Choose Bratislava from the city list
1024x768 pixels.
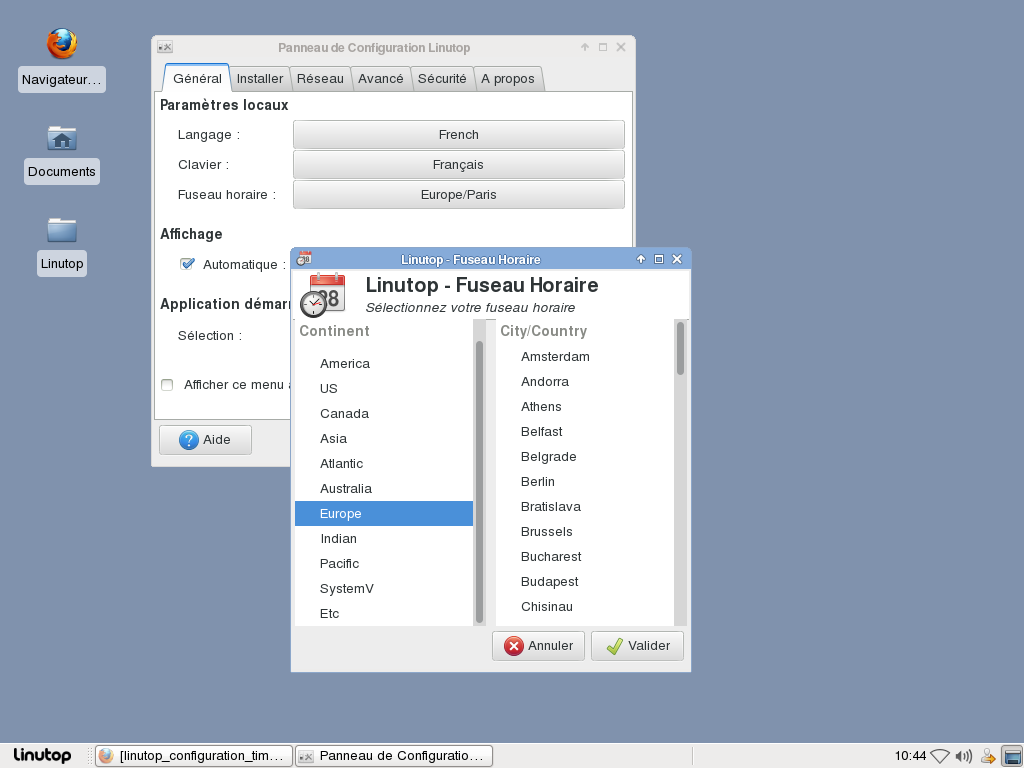tap(585, 507)
